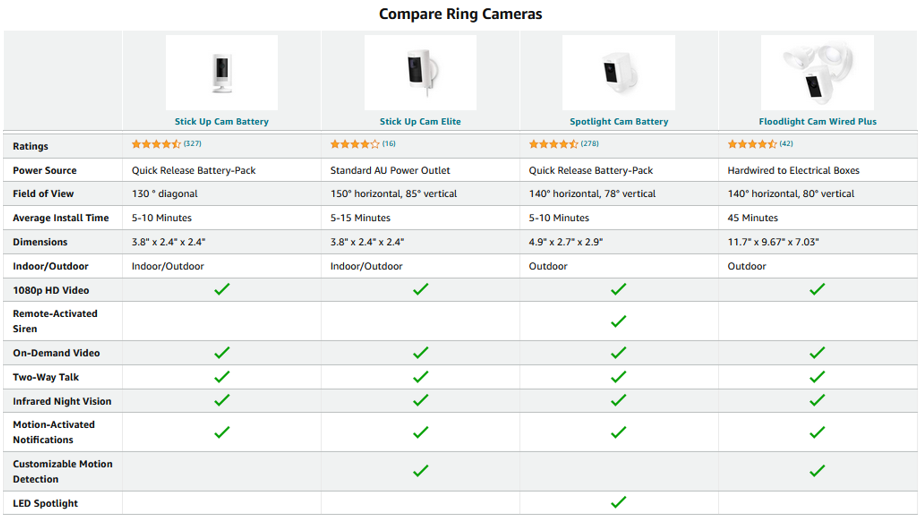Click the LED Spotlight checkmark for Spotlight Cam

[x=619, y=503]
